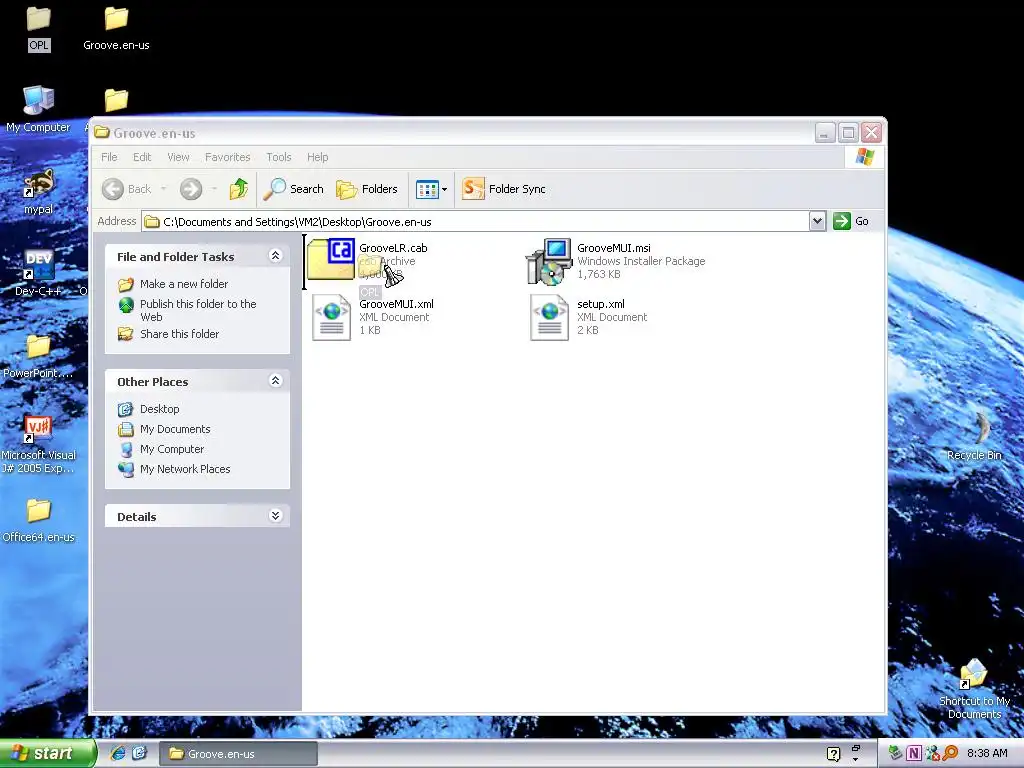Click Groove.en-us taskbar button
This screenshot has width=1024, height=768.
(238, 754)
